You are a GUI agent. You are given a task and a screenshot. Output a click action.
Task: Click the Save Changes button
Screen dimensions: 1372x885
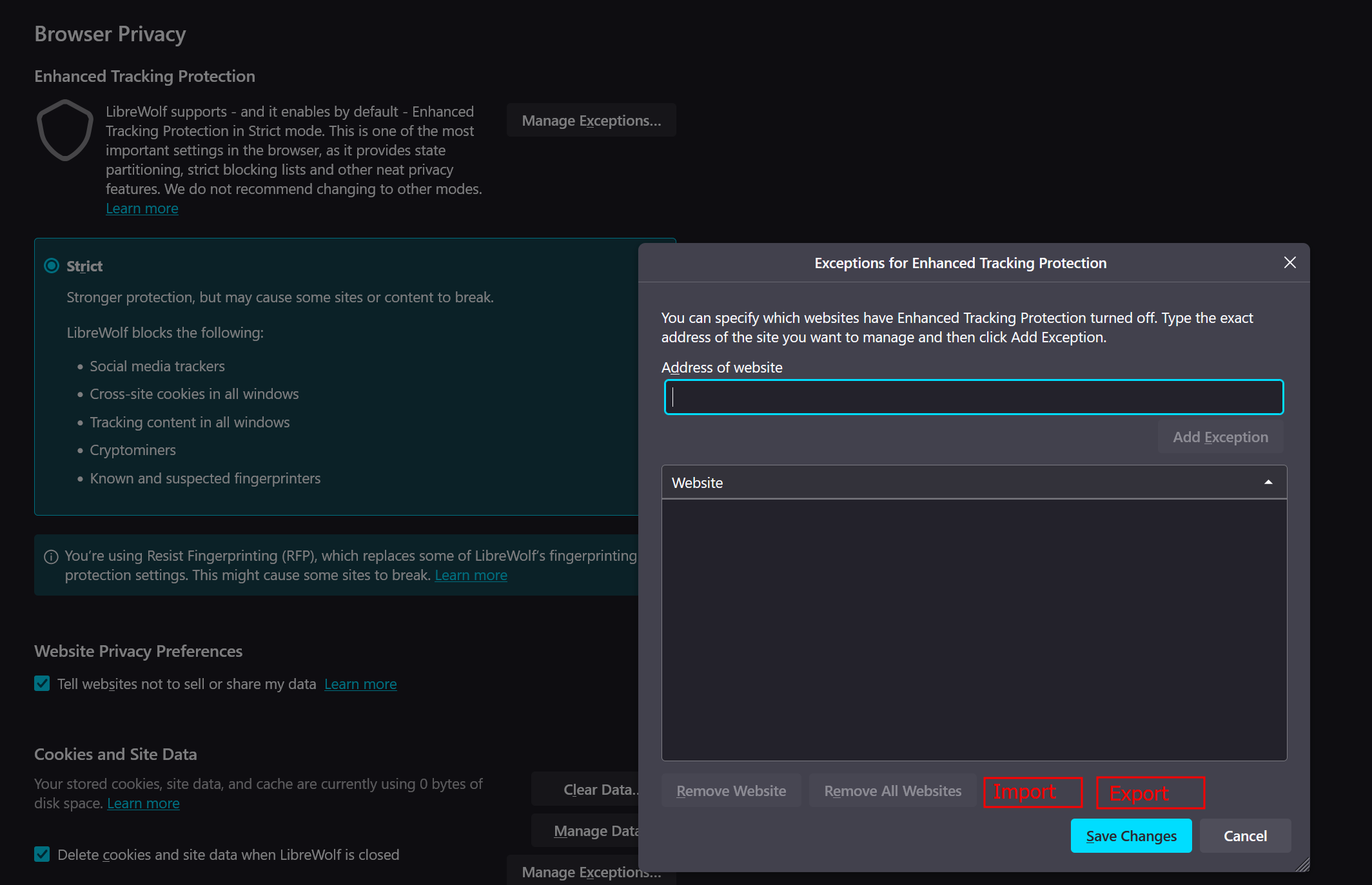1131,836
